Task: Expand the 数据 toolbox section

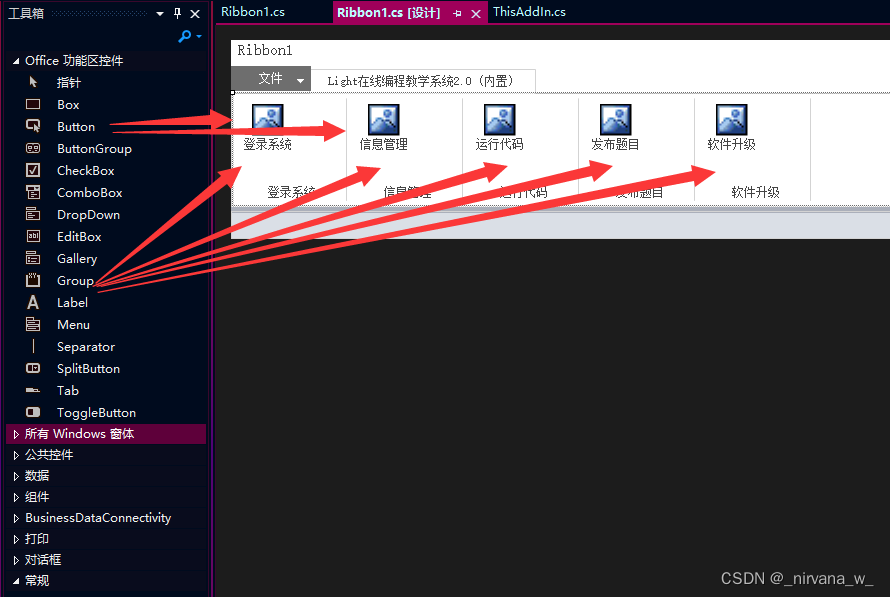Action: click(16, 476)
